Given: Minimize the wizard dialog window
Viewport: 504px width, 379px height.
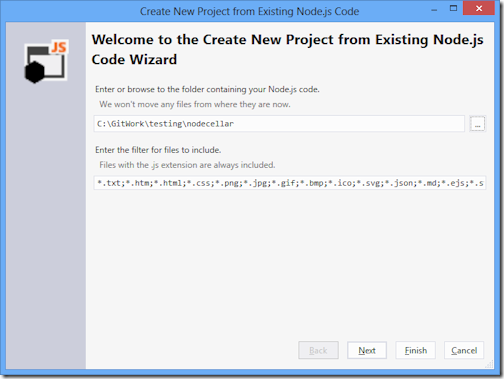Looking at the screenshot, I should (434, 10).
